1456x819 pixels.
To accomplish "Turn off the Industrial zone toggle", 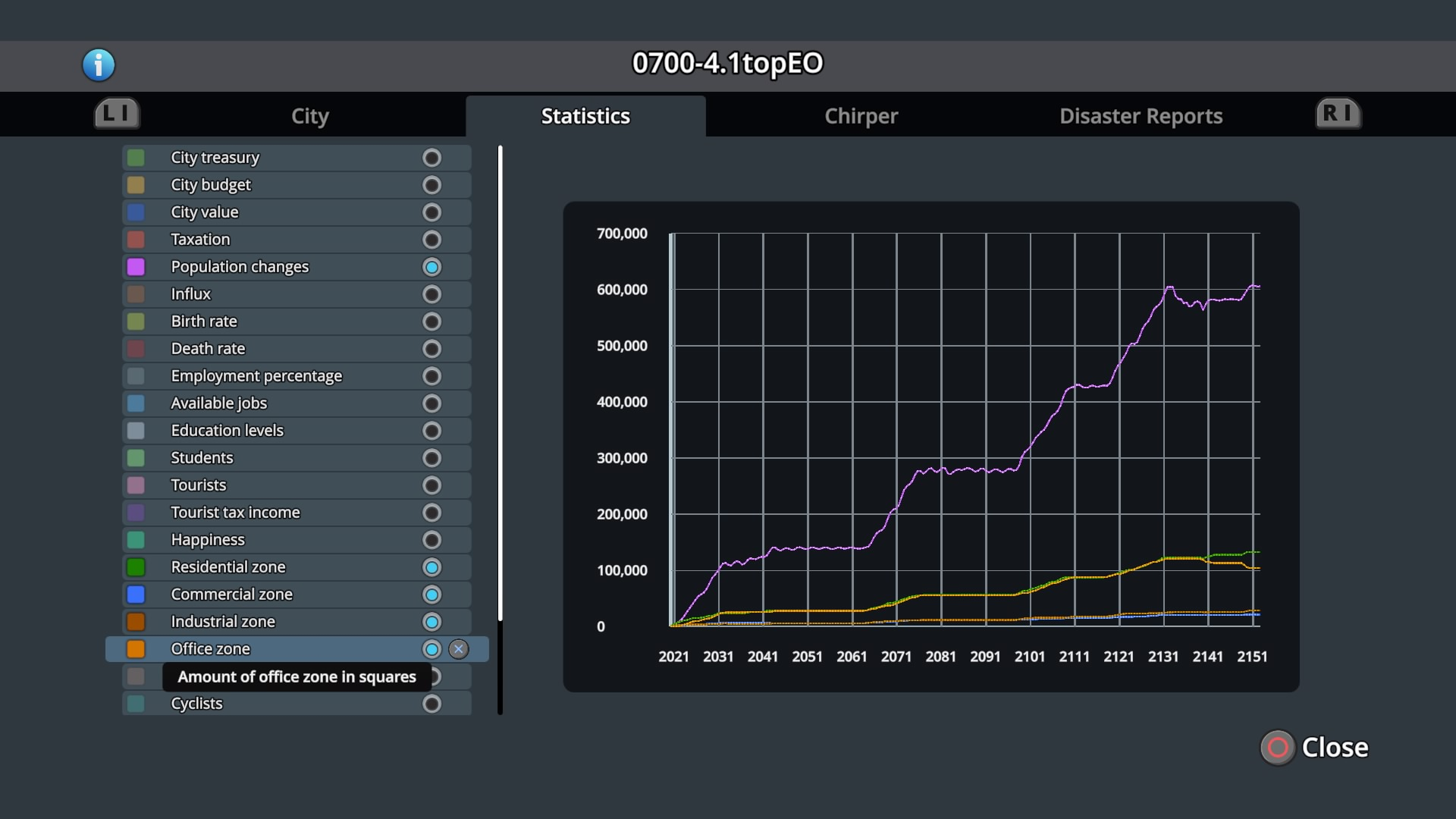I will pyautogui.click(x=431, y=622).
